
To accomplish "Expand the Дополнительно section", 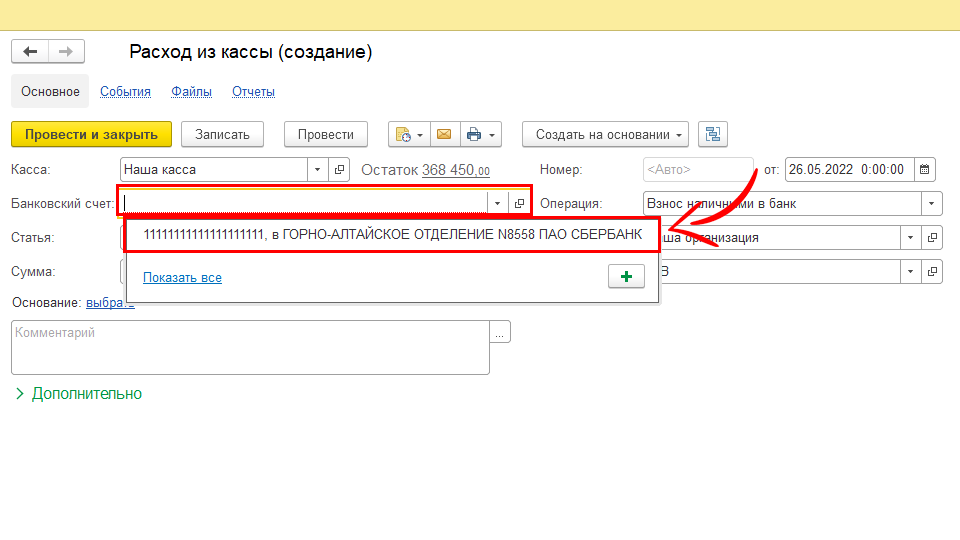I will click(78, 394).
